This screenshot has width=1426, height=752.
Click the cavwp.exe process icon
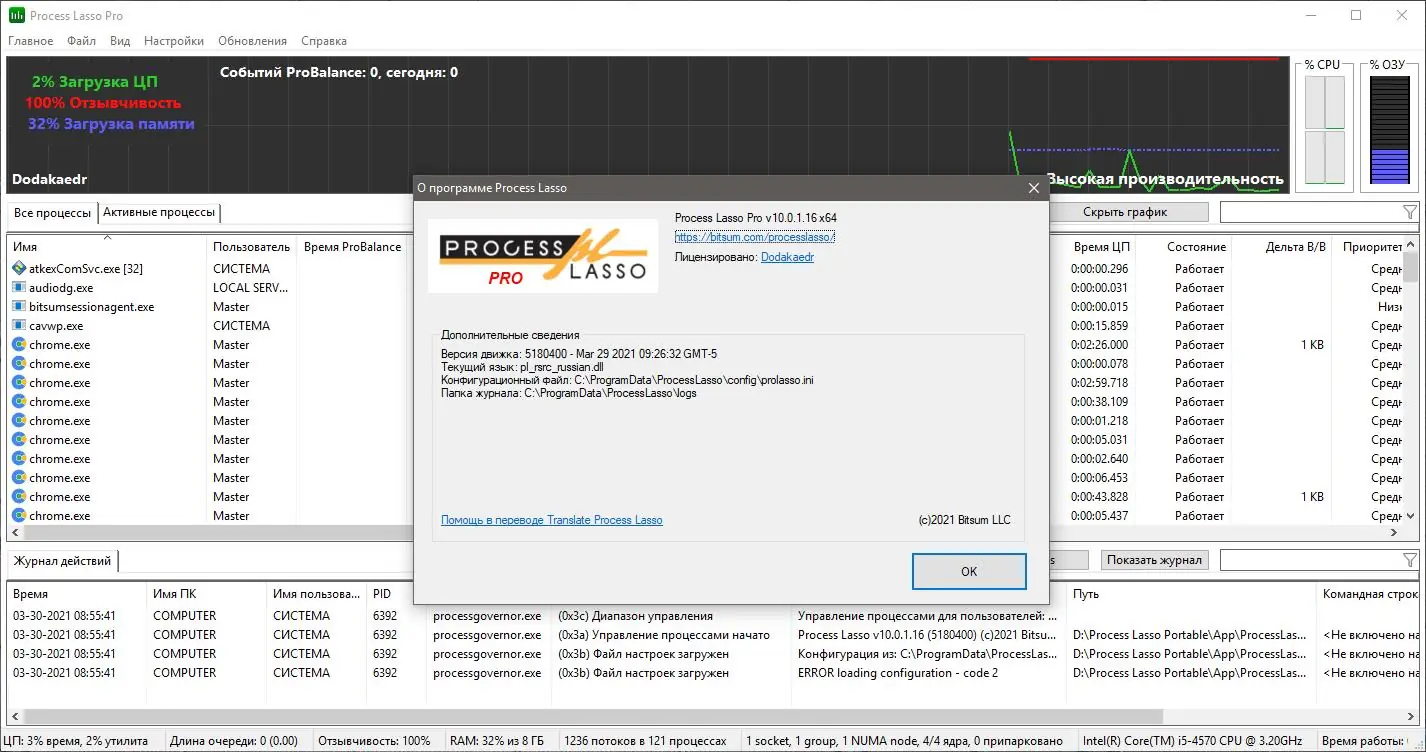tap(19, 325)
